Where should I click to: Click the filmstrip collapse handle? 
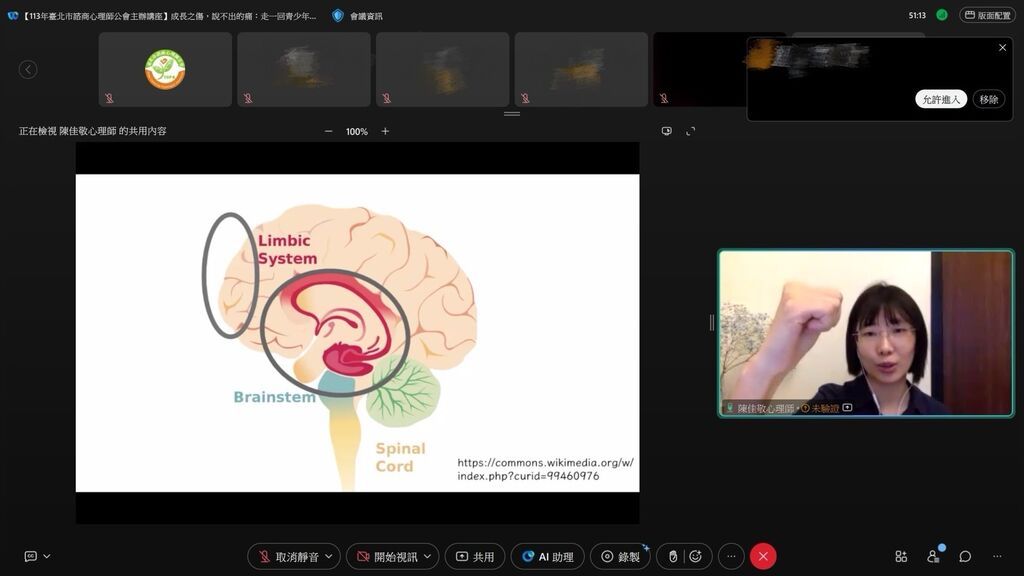[x=512, y=114]
